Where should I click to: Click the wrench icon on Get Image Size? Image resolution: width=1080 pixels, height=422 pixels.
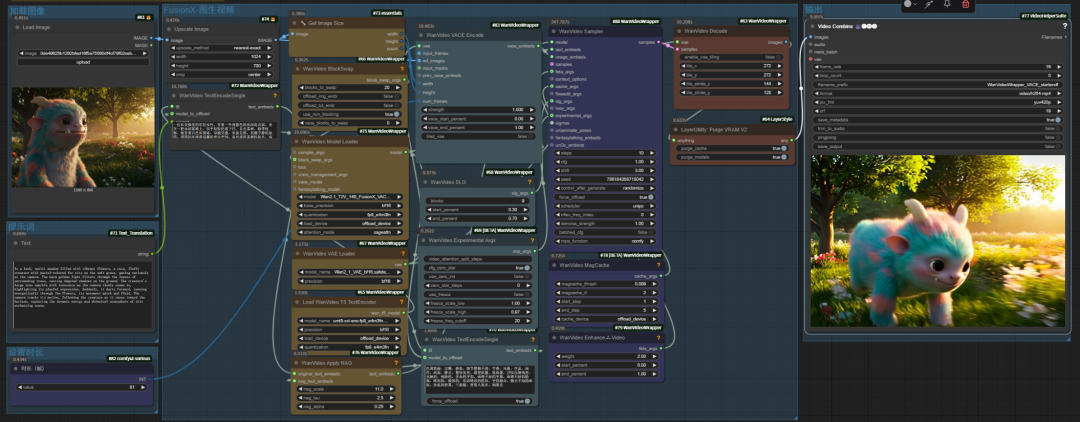pyautogui.click(x=303, y=23)
